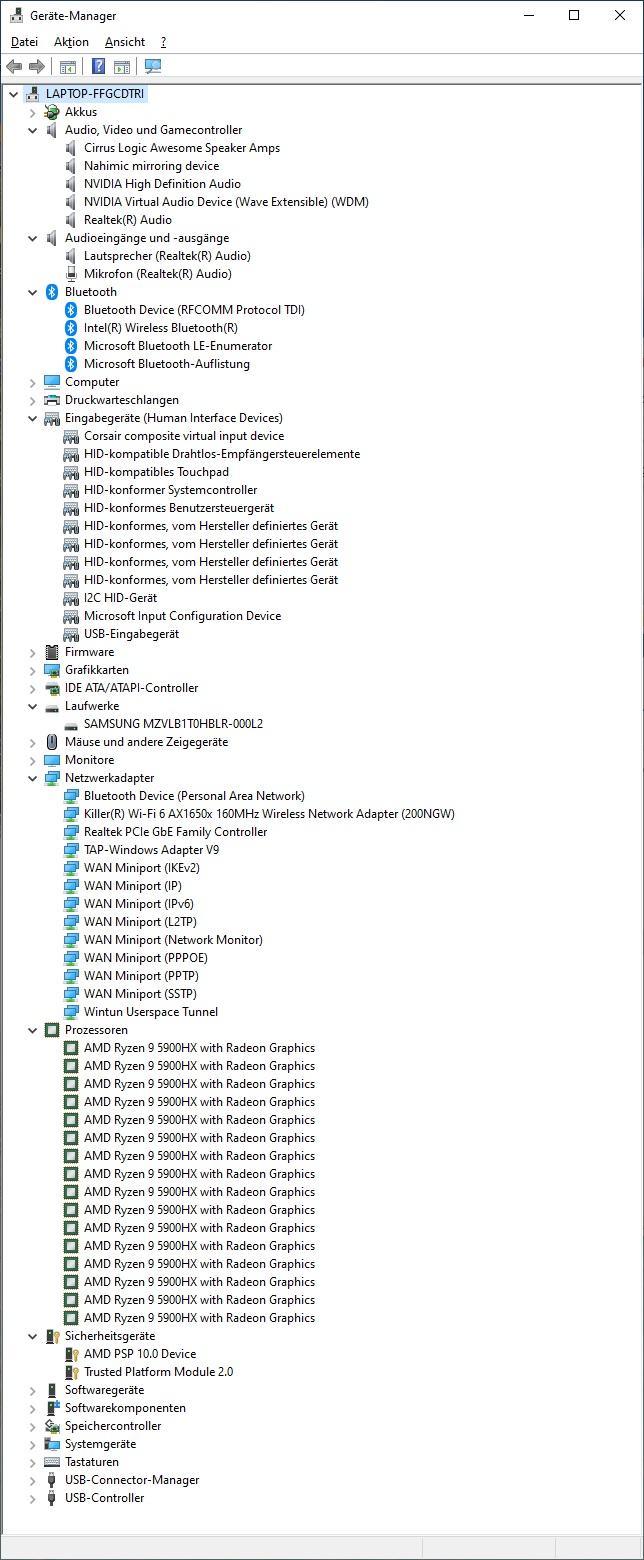The width and height of the screenshot is (644, 1560).
Task: Expand the IDE ATA/ATAPI-Controller category
Action: 32,688
